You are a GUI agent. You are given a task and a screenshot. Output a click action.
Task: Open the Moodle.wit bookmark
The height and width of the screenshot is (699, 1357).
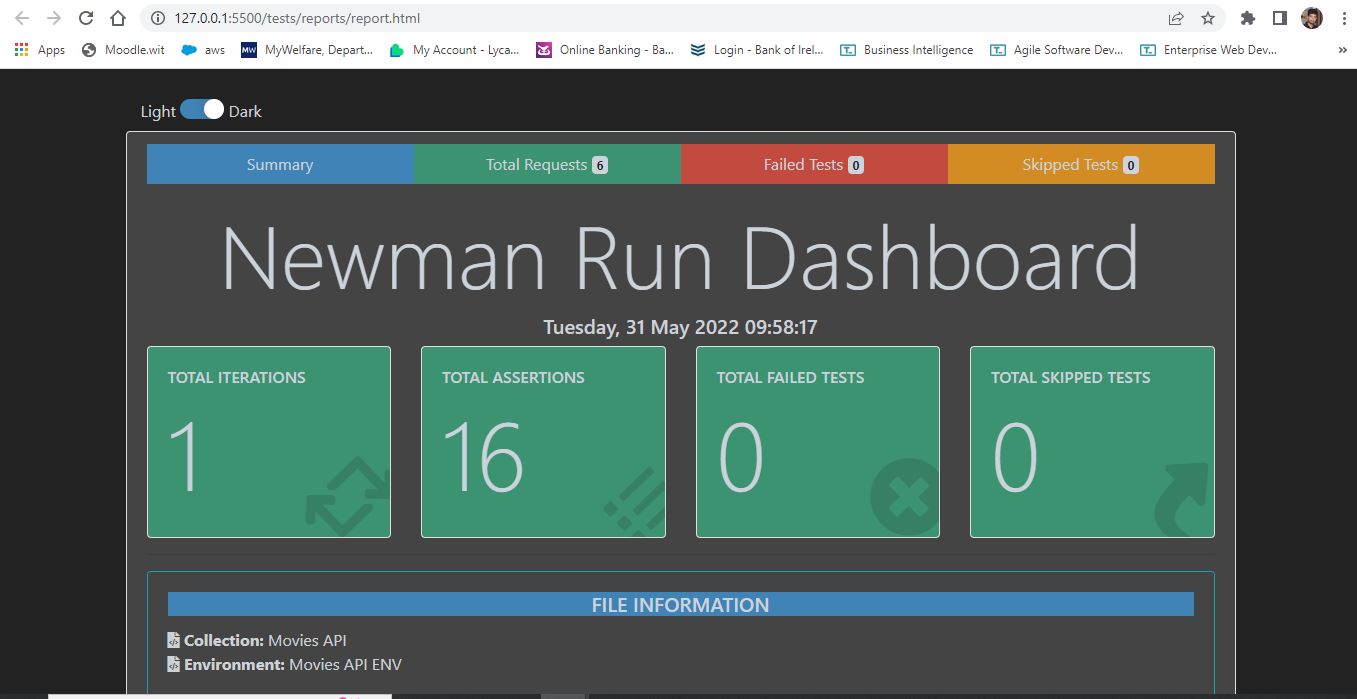pos(122,49)
